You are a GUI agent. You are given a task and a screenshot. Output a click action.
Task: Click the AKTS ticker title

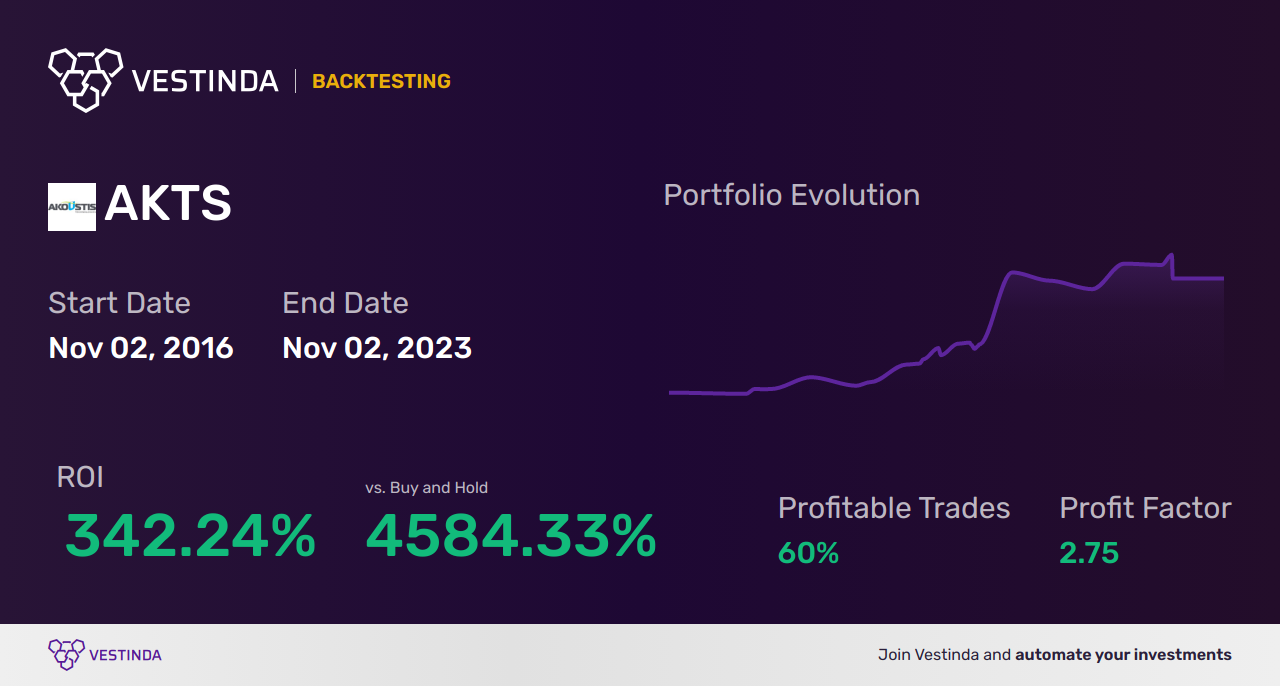pyautogui.click(x=168, y=205)
